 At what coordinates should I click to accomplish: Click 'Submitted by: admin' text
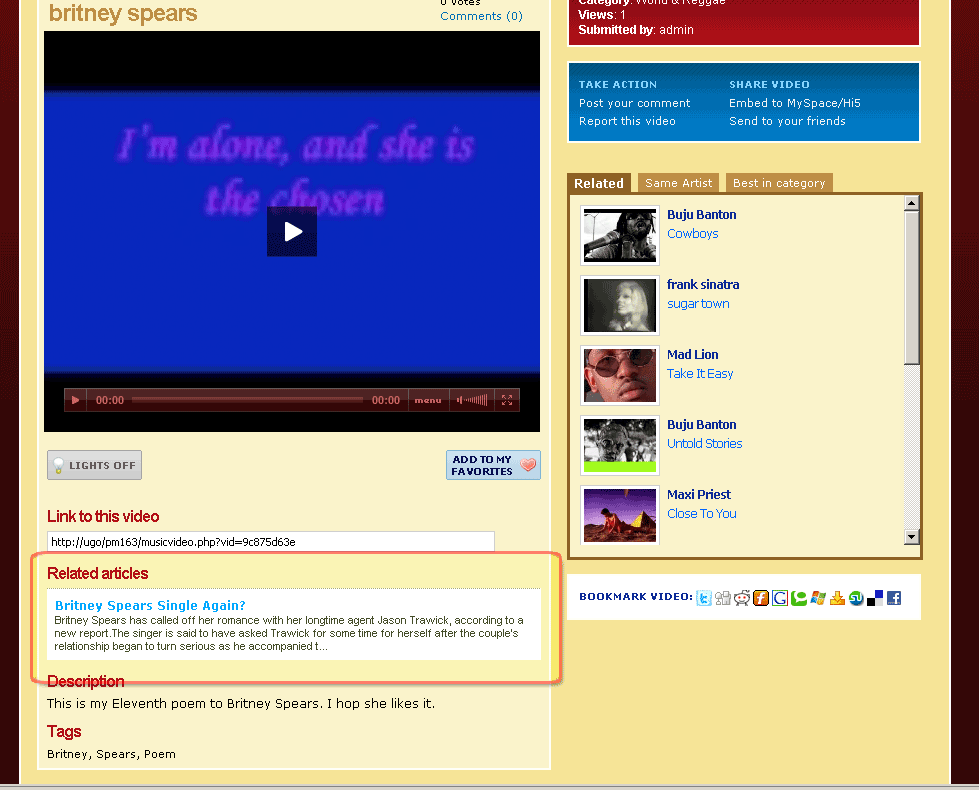point(636,30)
